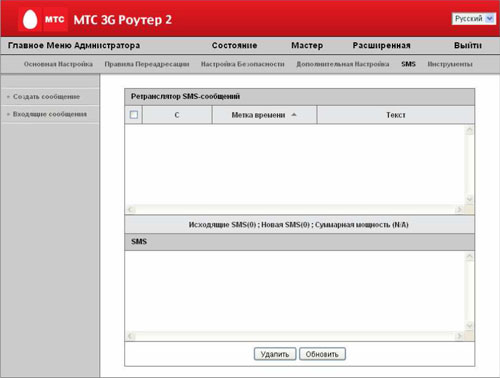Image resolution: width=500 pixels, height=378 pixels.
Task: Select the SMS tab
Action: [408, 64]
